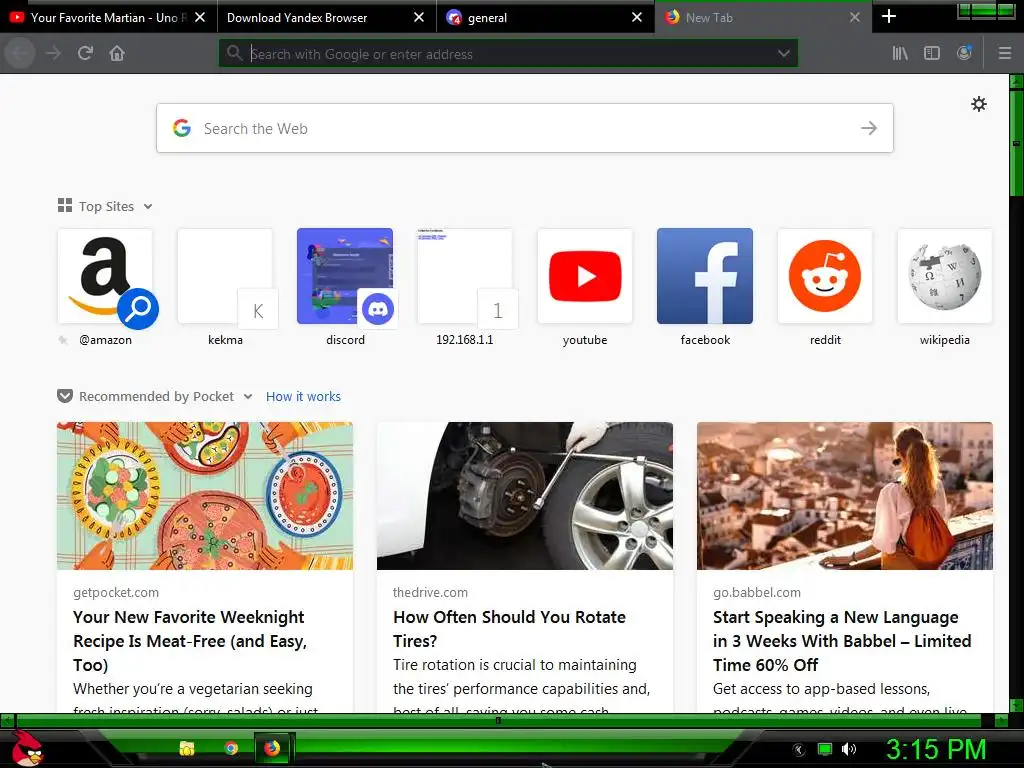Click the Top Sites grid icon
This screenshot has width=1024, height=768.
(65, 206)
